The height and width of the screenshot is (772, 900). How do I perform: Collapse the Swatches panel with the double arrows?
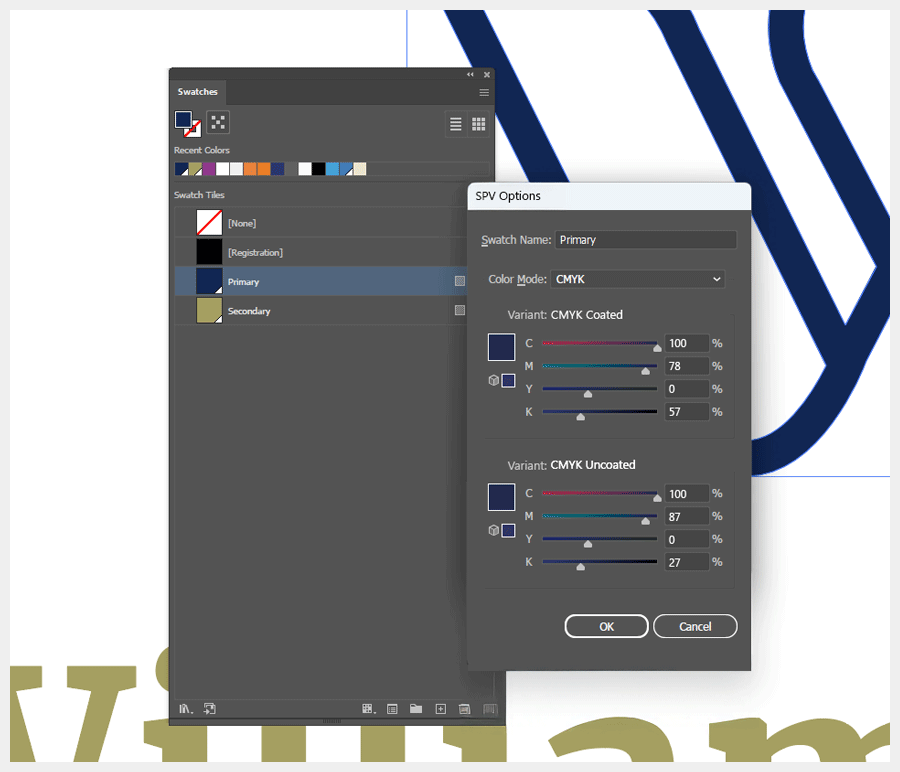[468, 74]
